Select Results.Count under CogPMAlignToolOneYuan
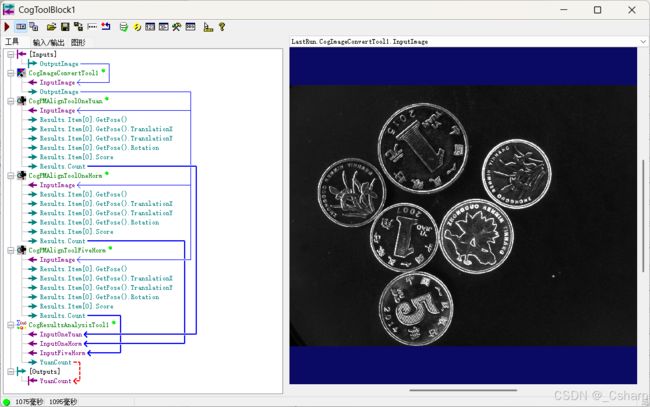The width and height of the screenshot is (650, 407). click(x=63, y=166)
